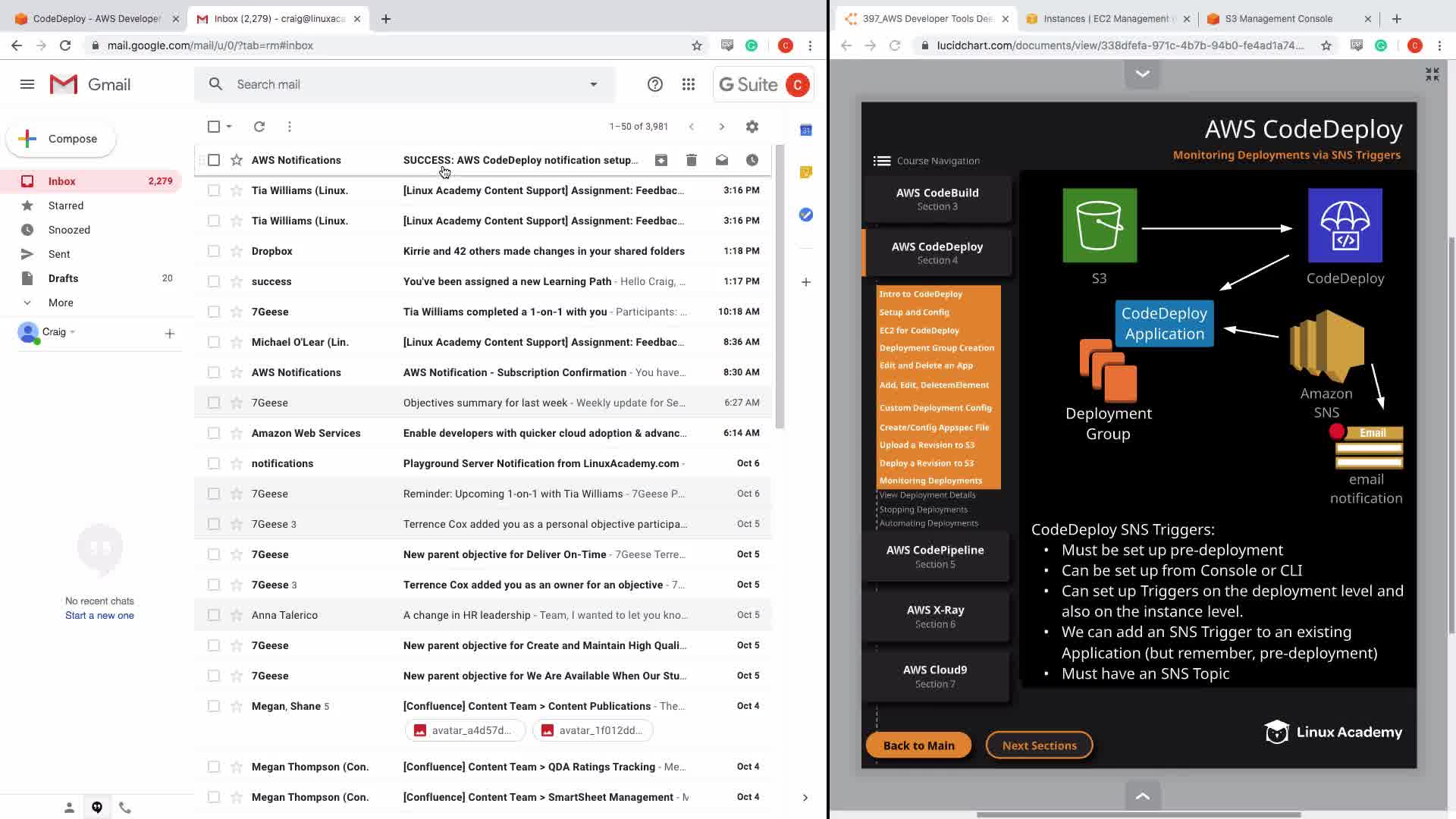Tick the checkbox next to Amazon Web Services email
The height and width of the screenshot is (819, 1456).
click(214, 433)
